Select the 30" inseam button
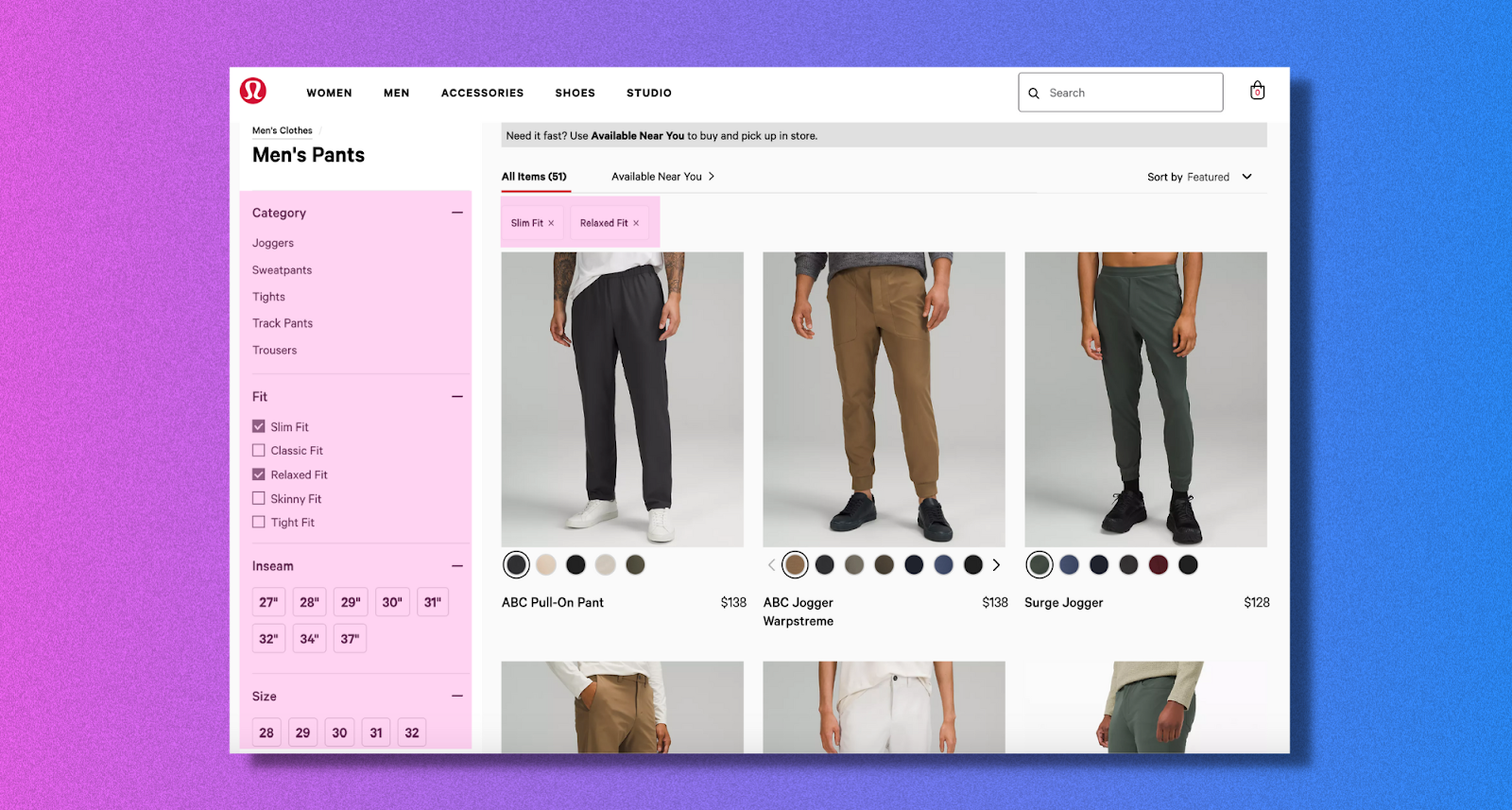The height and width of the screenshot is (810, 1512). pos(392,602)
